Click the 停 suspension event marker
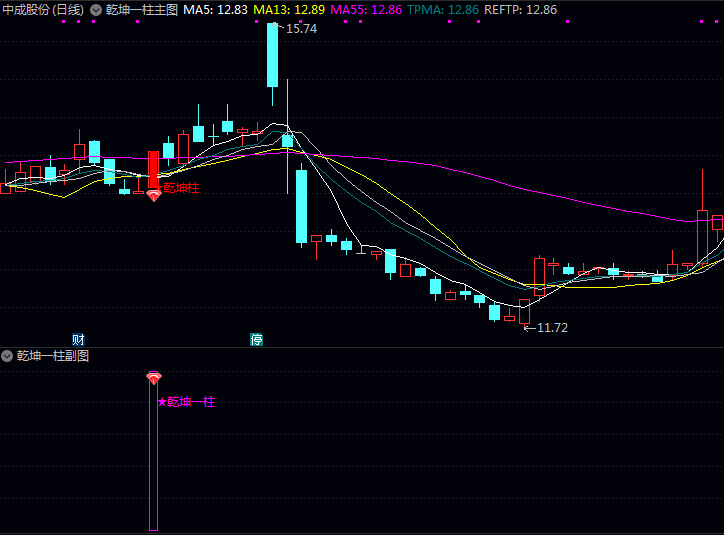Image resolution: width=724 pixels, height=535 pixels. coord(256,340)
